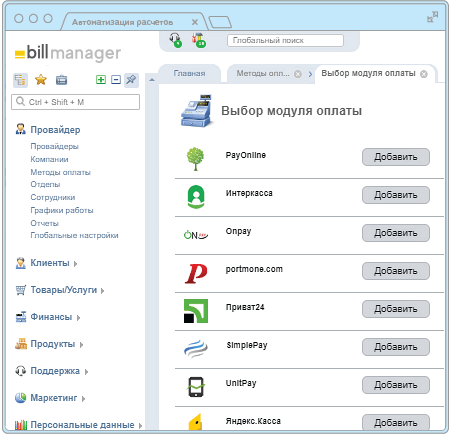The height and width of the screenshot is (434, 451).
Task: Open the support headset icon in top bar
Action: tap(175, 40)
